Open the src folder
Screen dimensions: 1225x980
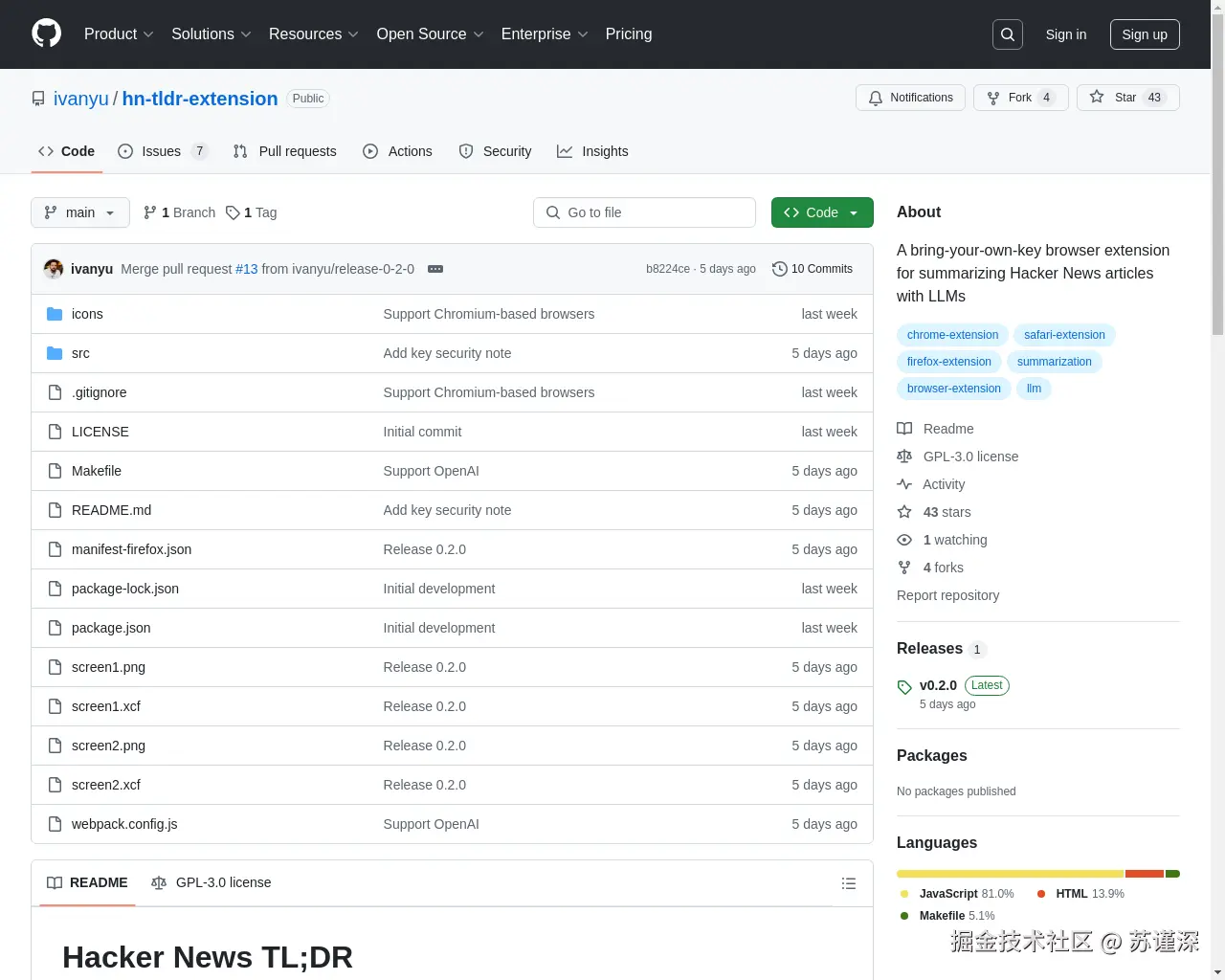[x=80, y=353]
